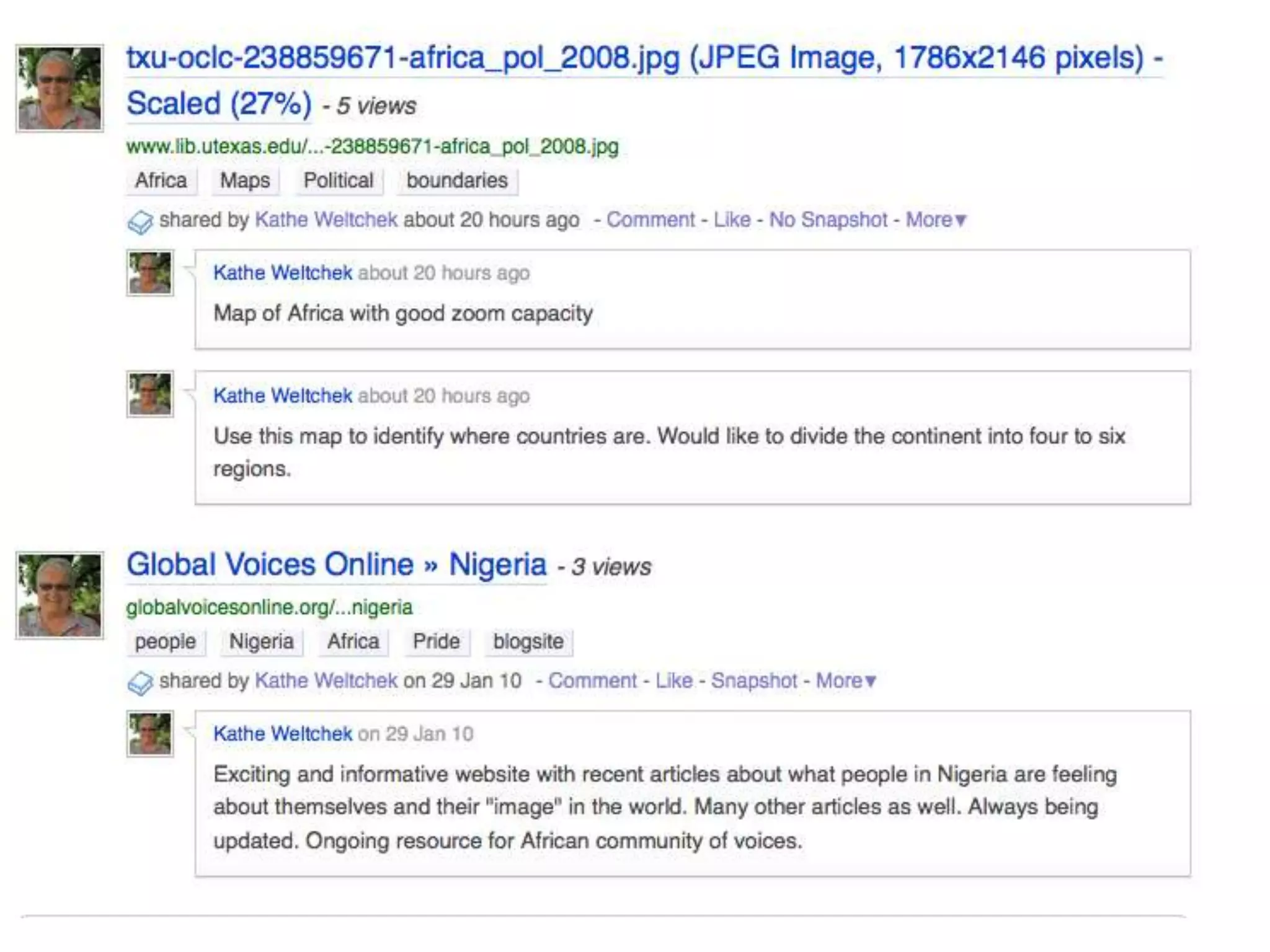Click large avatar next to Africa map bookmark
Viewport: 1270px width, 952px height.
pyautogui.click(x=60, y=89)
